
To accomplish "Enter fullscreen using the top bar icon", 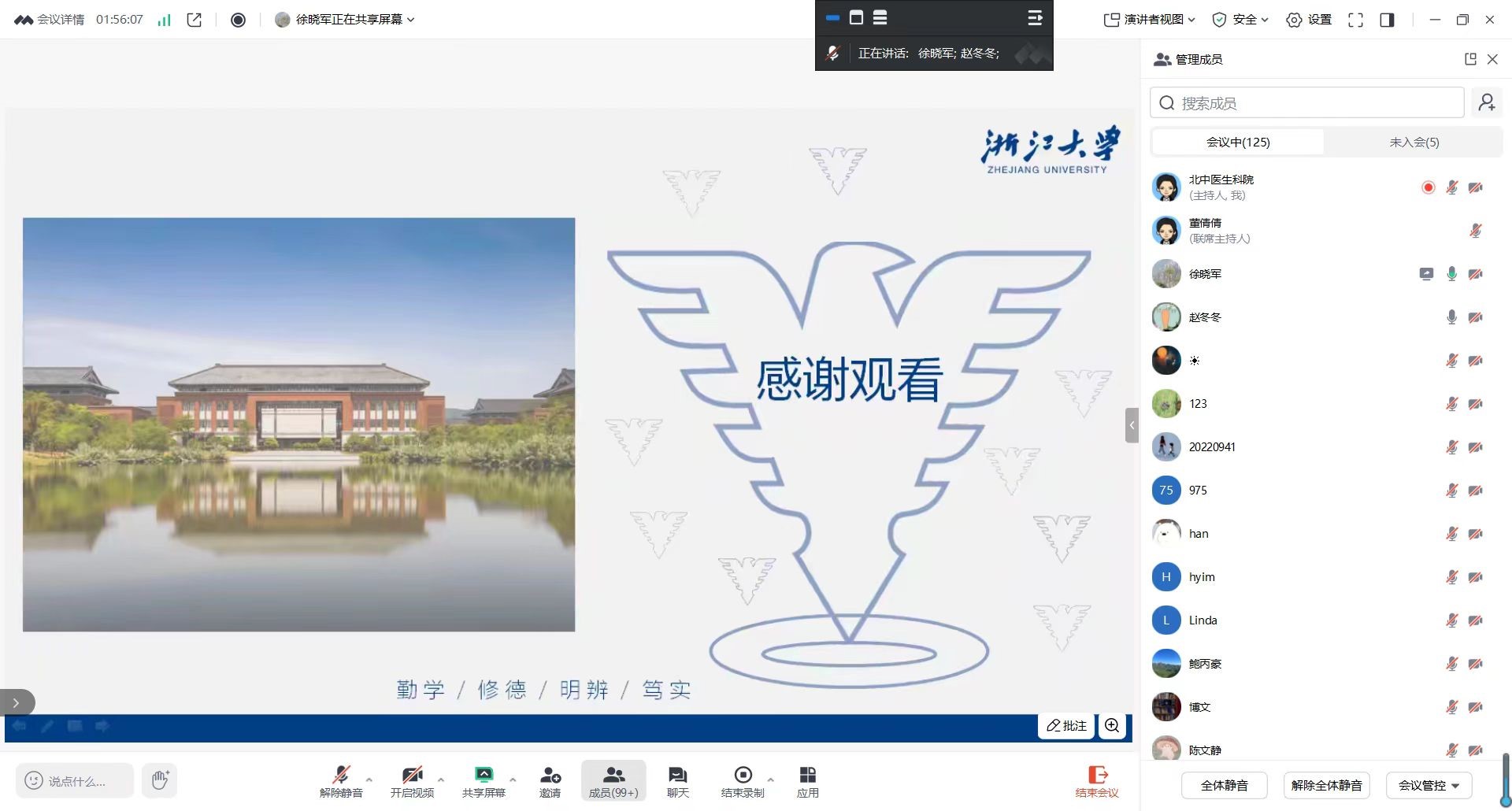I will pos(1355,20).
